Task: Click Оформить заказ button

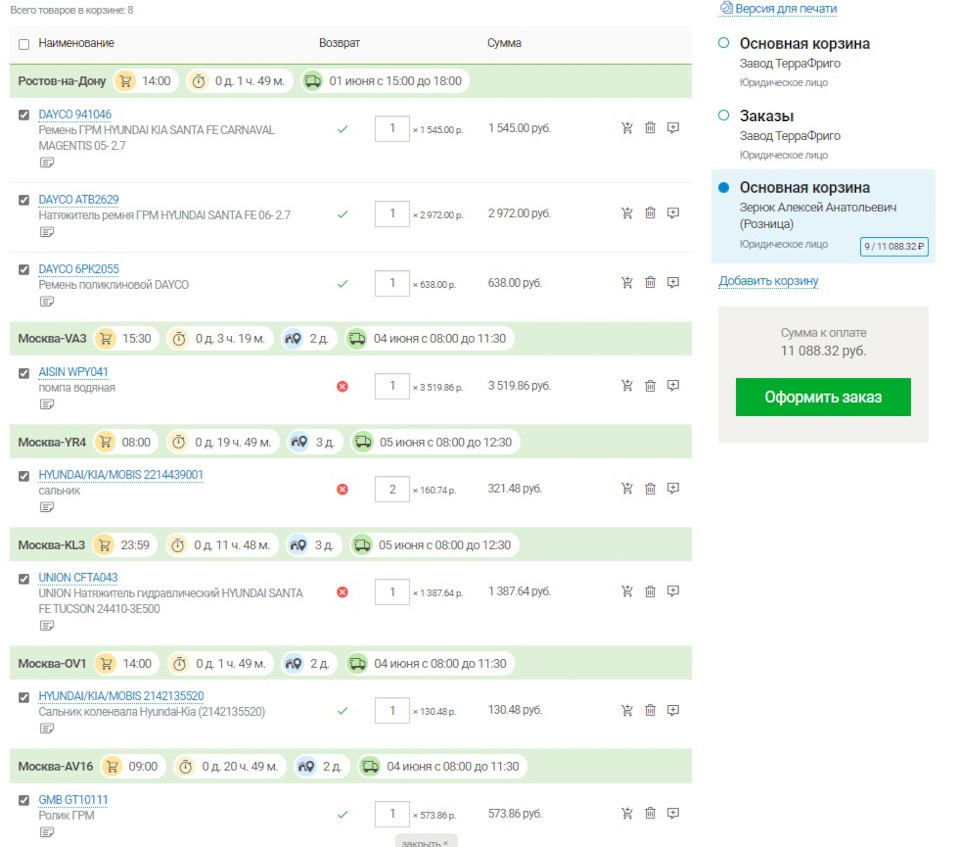Action: [823, 397]
